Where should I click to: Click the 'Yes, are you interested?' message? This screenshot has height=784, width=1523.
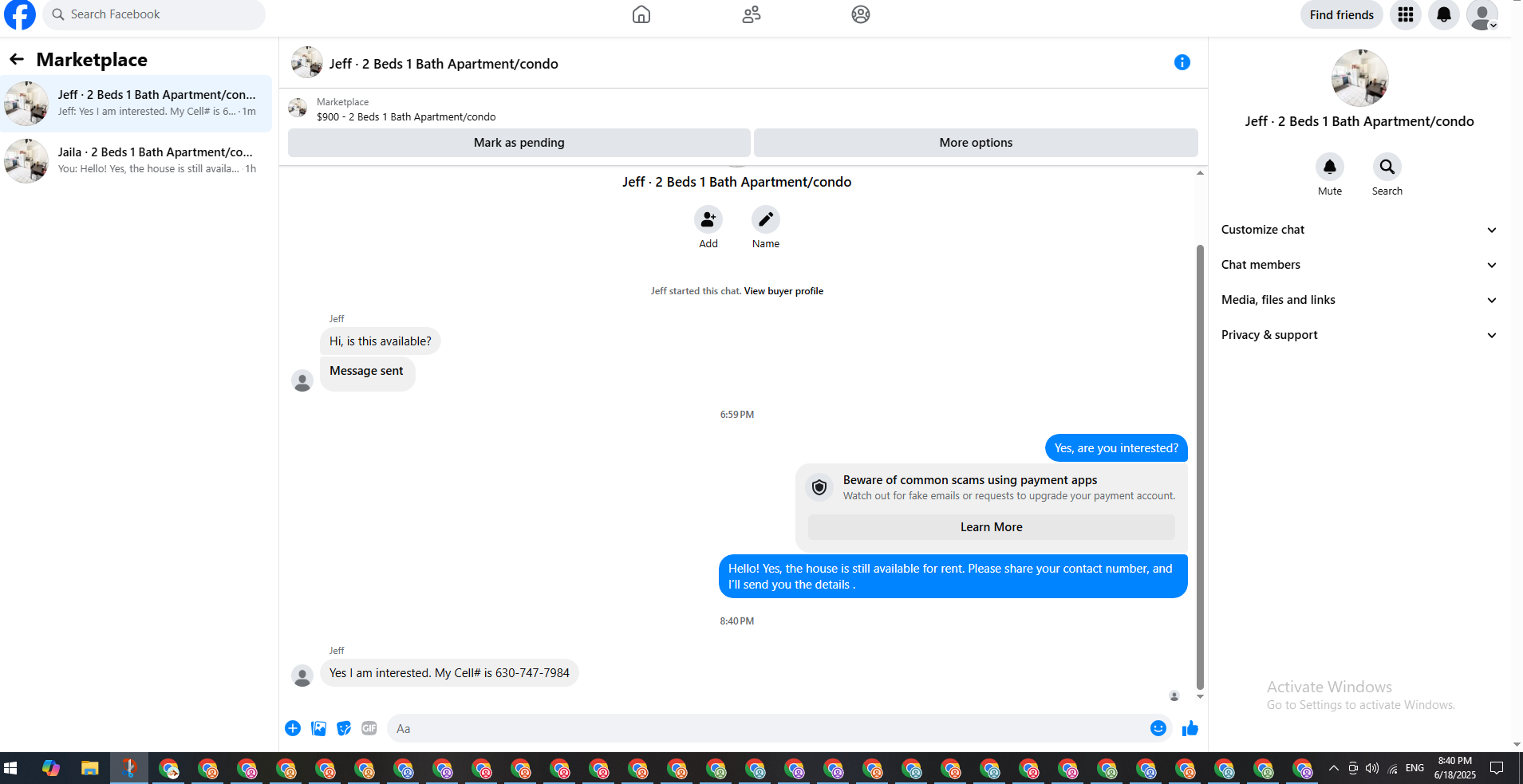pyautogui.click(x=1116, y=448)
